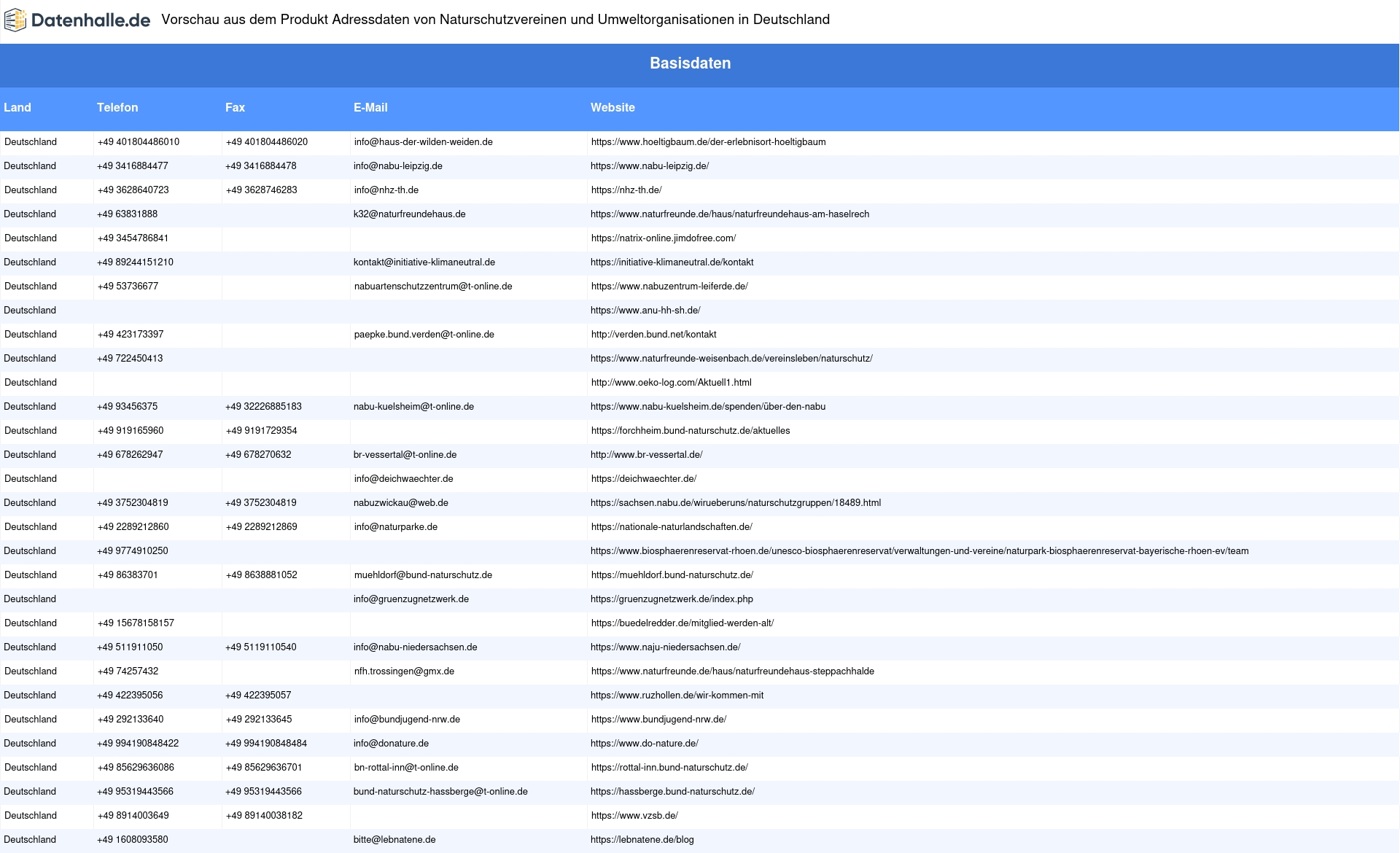The width and height of the screenshot is (1400, 853).
Task: Click the Website column header
Action: [x=612, y=107]
